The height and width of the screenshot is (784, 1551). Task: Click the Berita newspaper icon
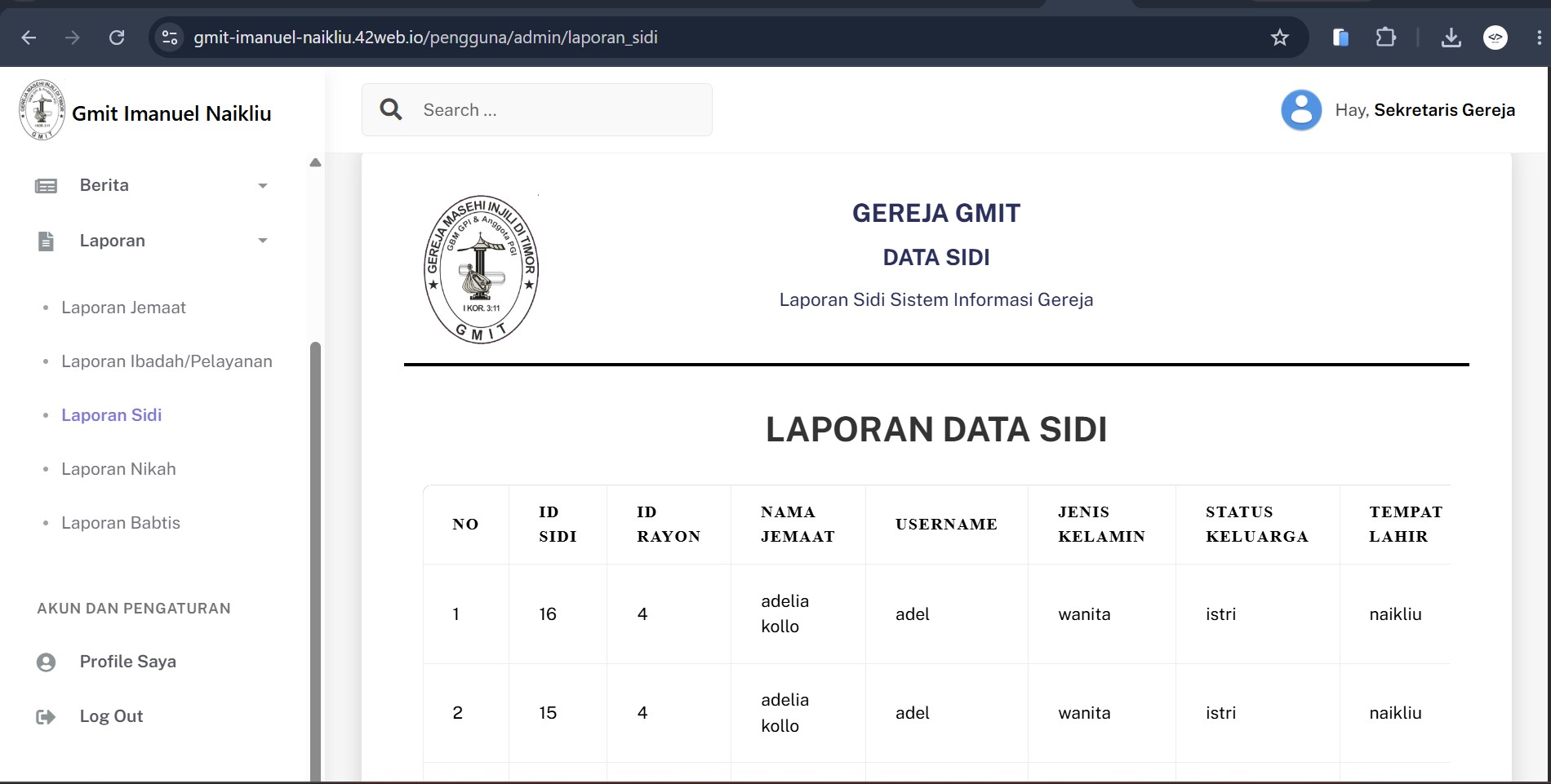coord(47,186)
